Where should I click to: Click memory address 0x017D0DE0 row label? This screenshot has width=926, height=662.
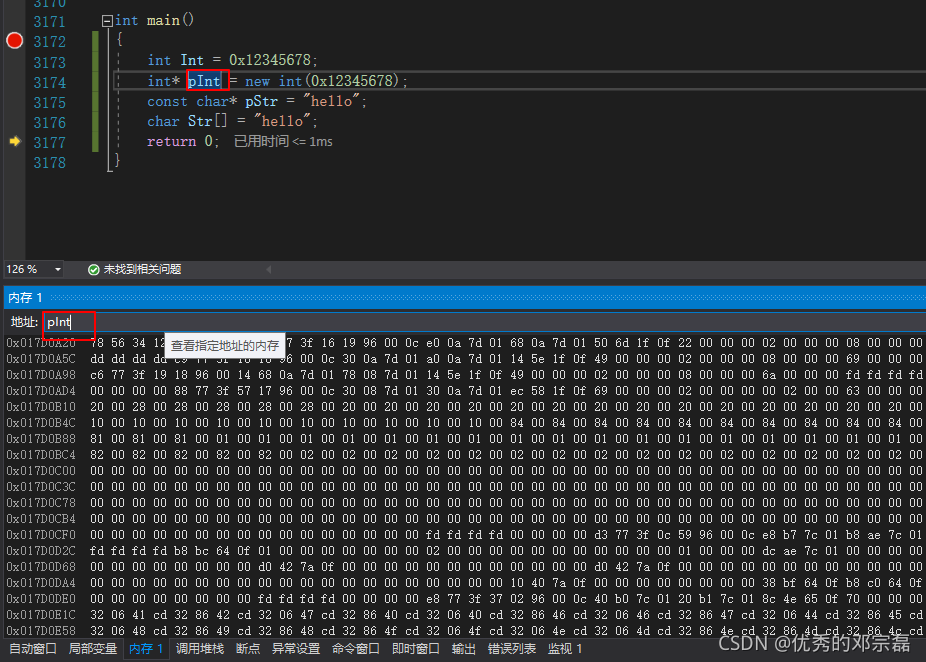click(41, 598)
